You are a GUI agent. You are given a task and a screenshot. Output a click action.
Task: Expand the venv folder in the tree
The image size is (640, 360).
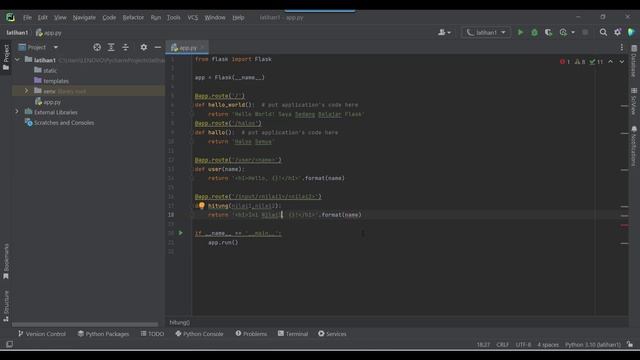[x=27, y=91]
